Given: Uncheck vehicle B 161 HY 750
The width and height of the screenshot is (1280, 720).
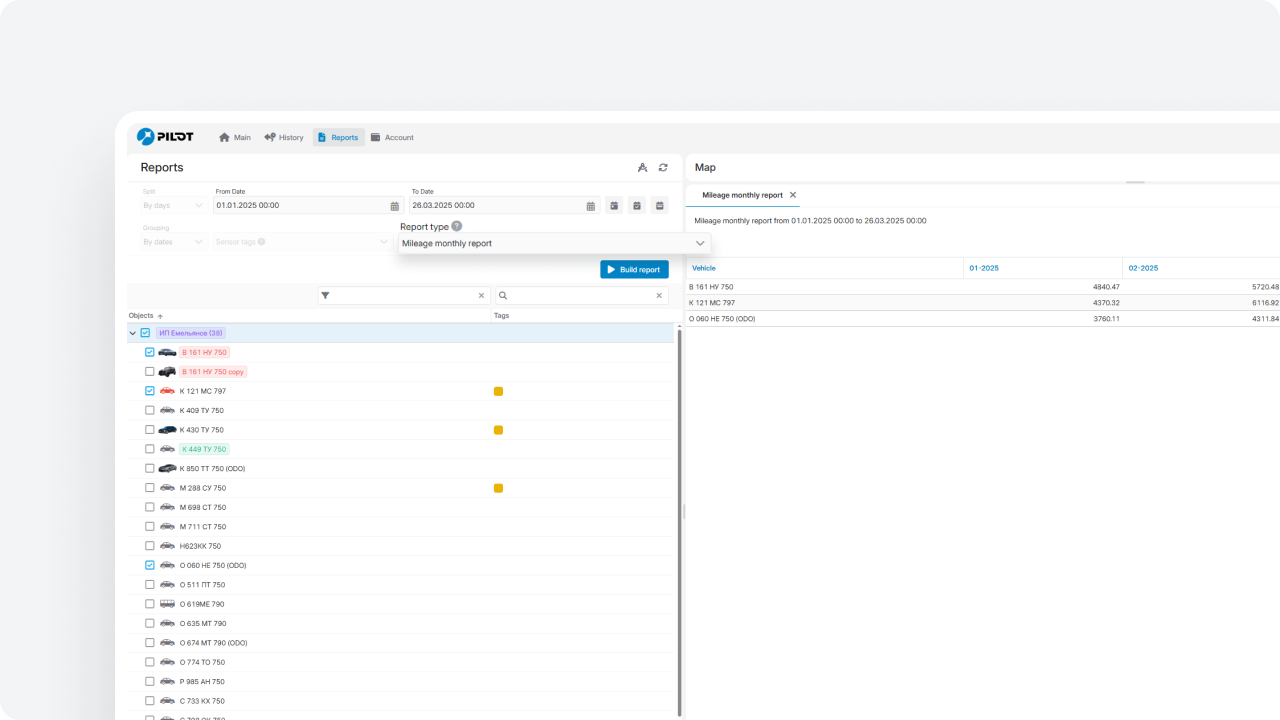Looking at the screenshot, I should 150,352.
